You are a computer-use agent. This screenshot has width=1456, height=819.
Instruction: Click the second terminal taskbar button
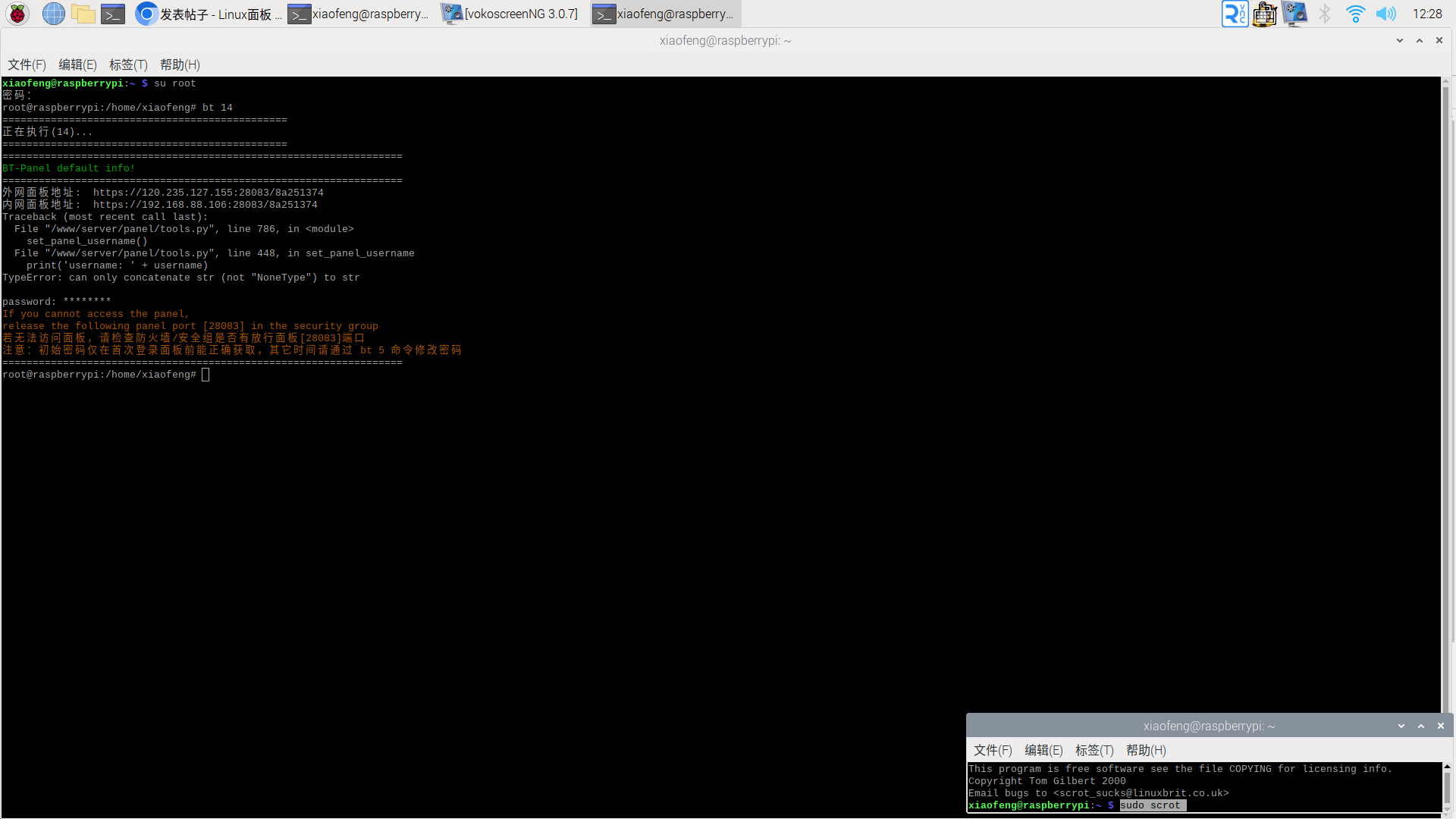pyautogui.click(x=664, y=14)
